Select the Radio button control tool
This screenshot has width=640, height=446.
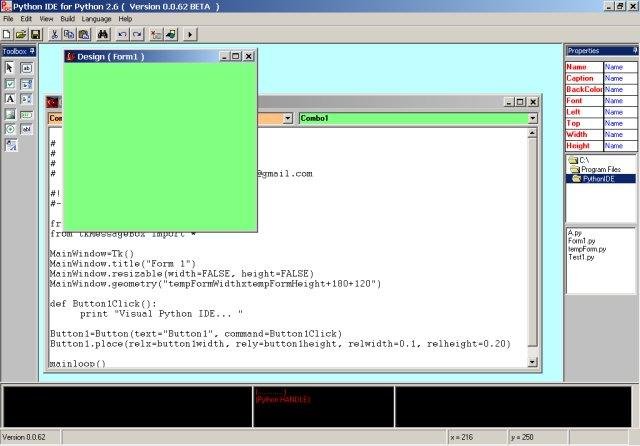(x=10, y=129)
